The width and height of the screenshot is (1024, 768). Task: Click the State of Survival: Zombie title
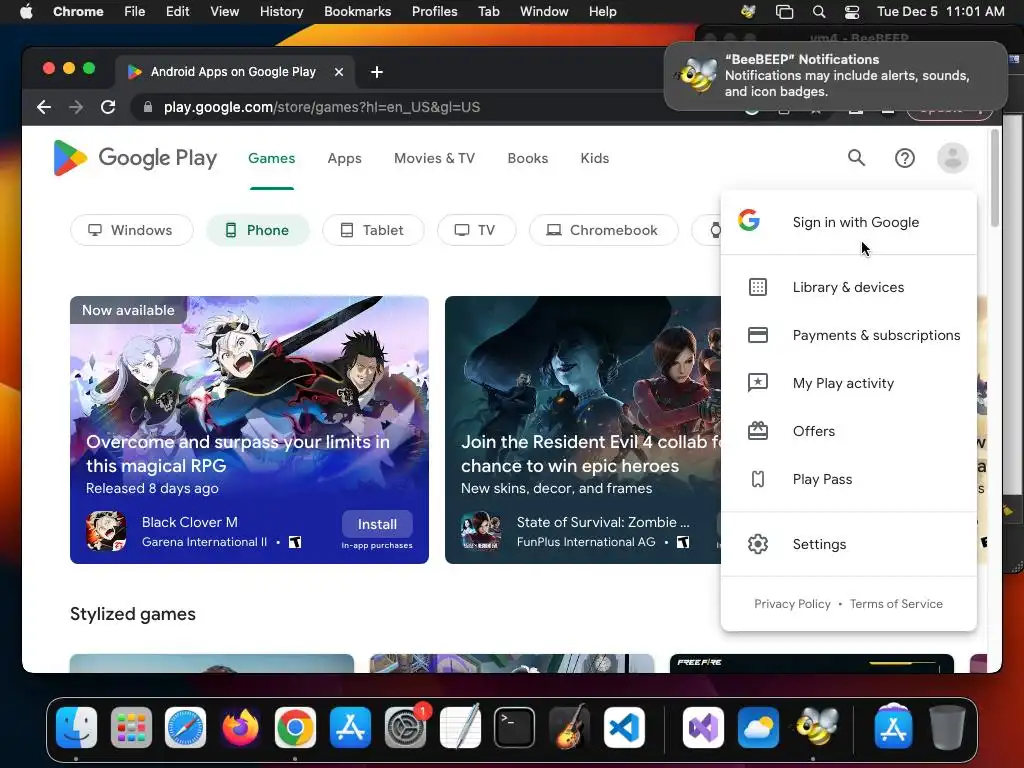tap(603, 522)
